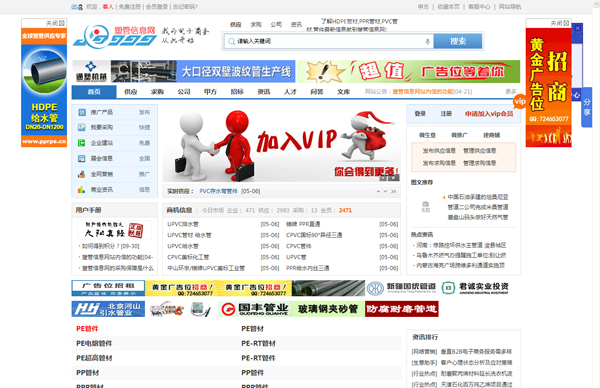Click the 会员登录 link in top bar

[x=157, y=7]
